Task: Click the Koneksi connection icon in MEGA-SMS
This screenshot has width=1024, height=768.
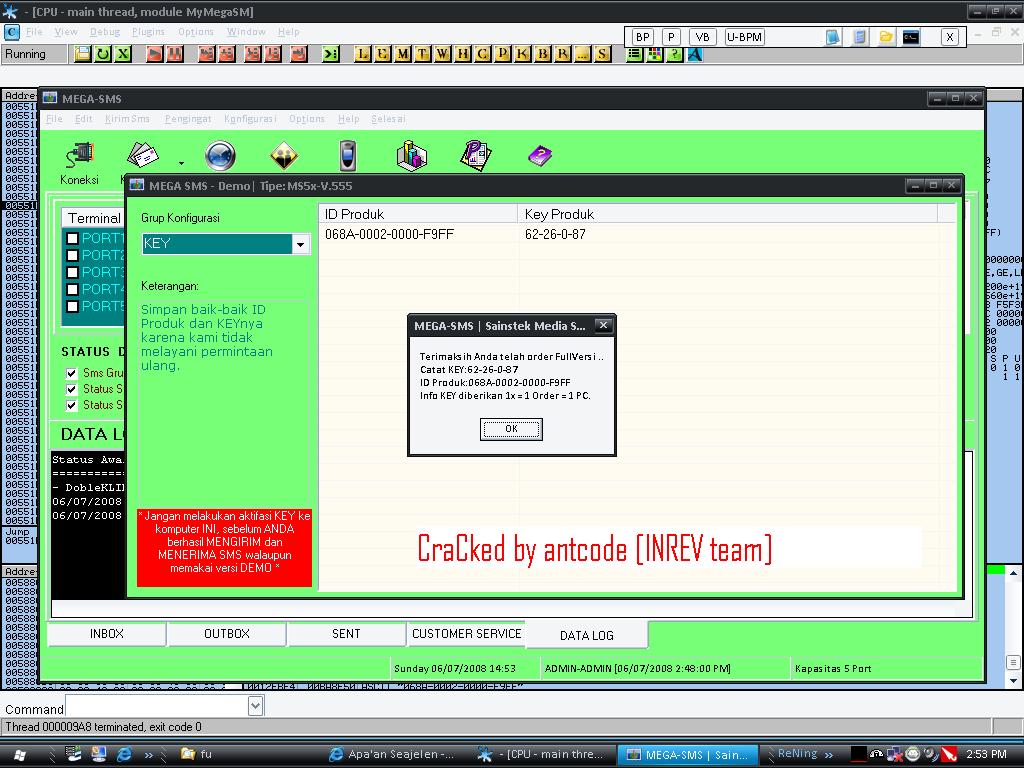Action: coord(80,163)
